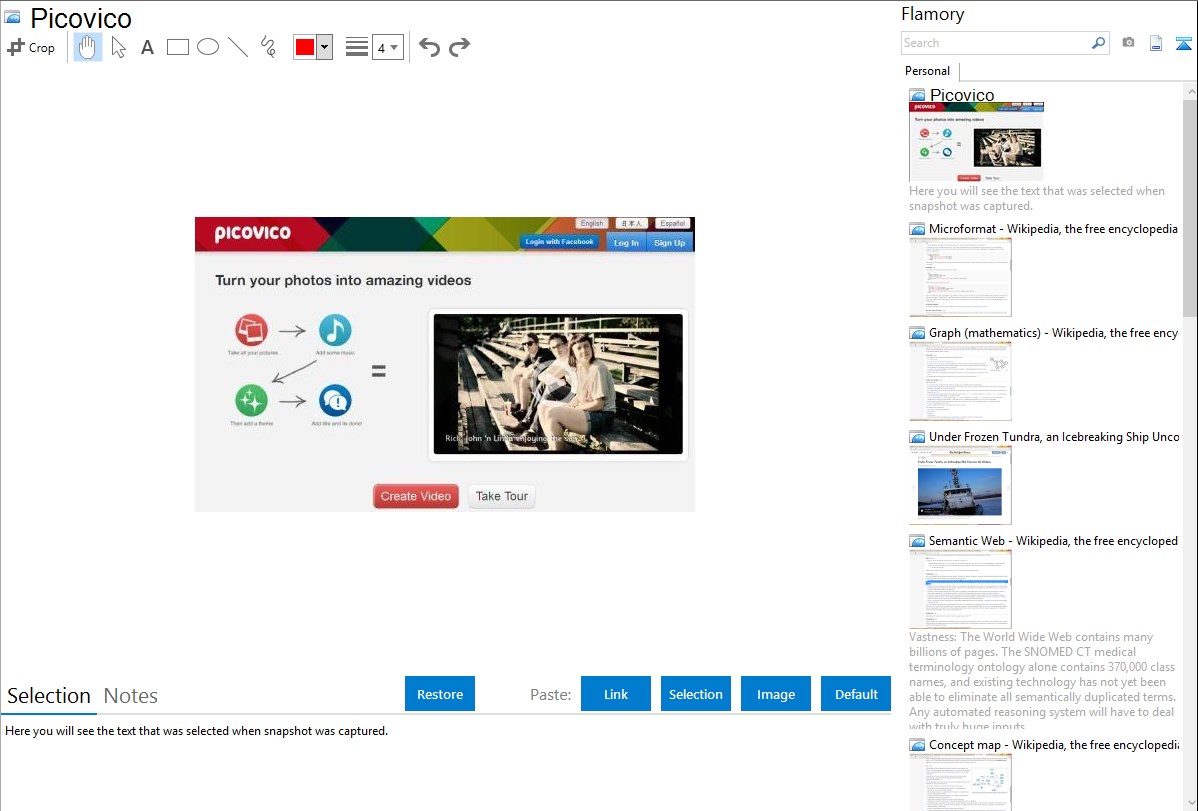Click the Picovico title in the snapshot list

click(962, 95)
